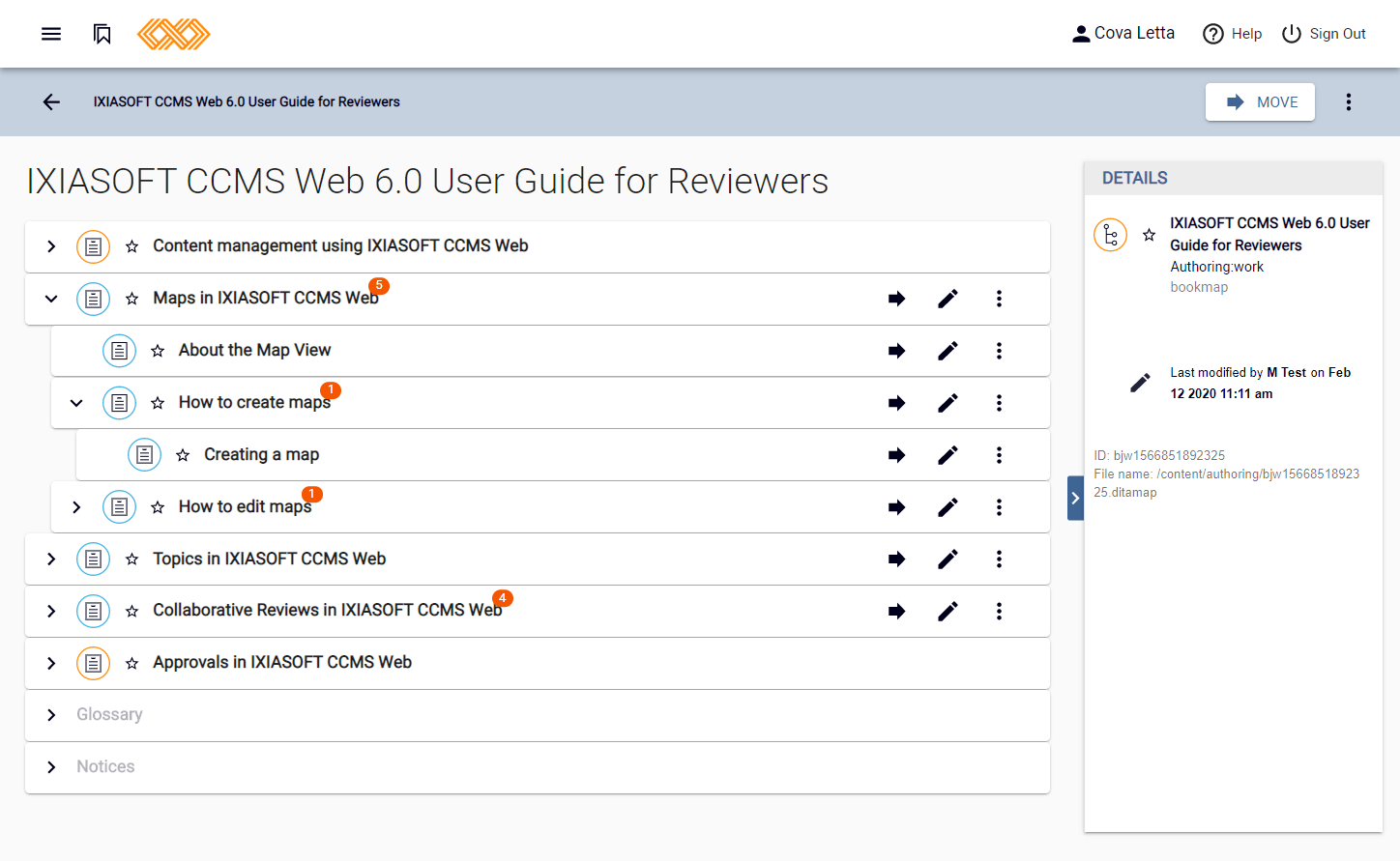Edit Maps in IXIASOFT CCMS Web with pencil
1400x861 pixels.
pos(948,299)
